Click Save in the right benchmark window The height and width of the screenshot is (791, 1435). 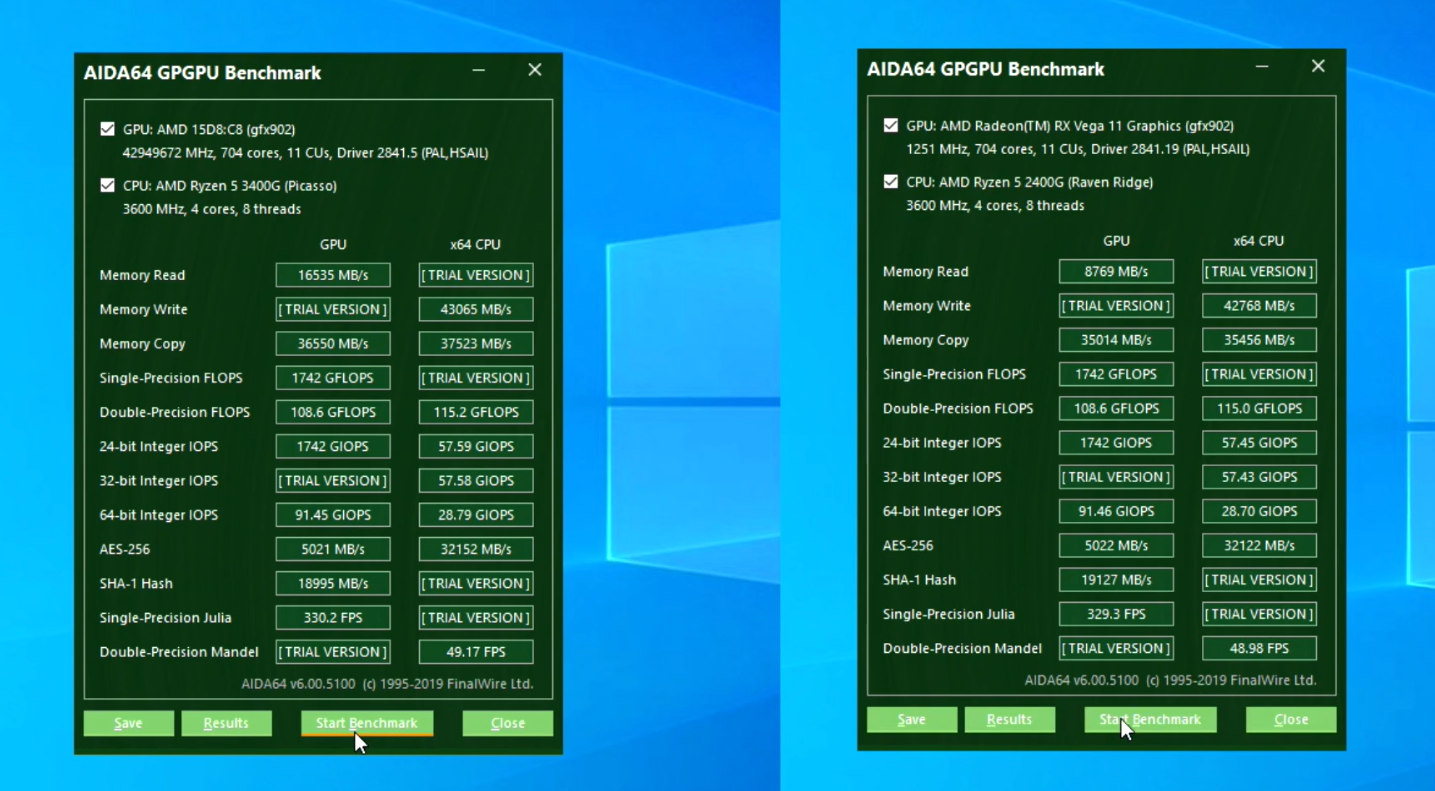tap(911, 719)
